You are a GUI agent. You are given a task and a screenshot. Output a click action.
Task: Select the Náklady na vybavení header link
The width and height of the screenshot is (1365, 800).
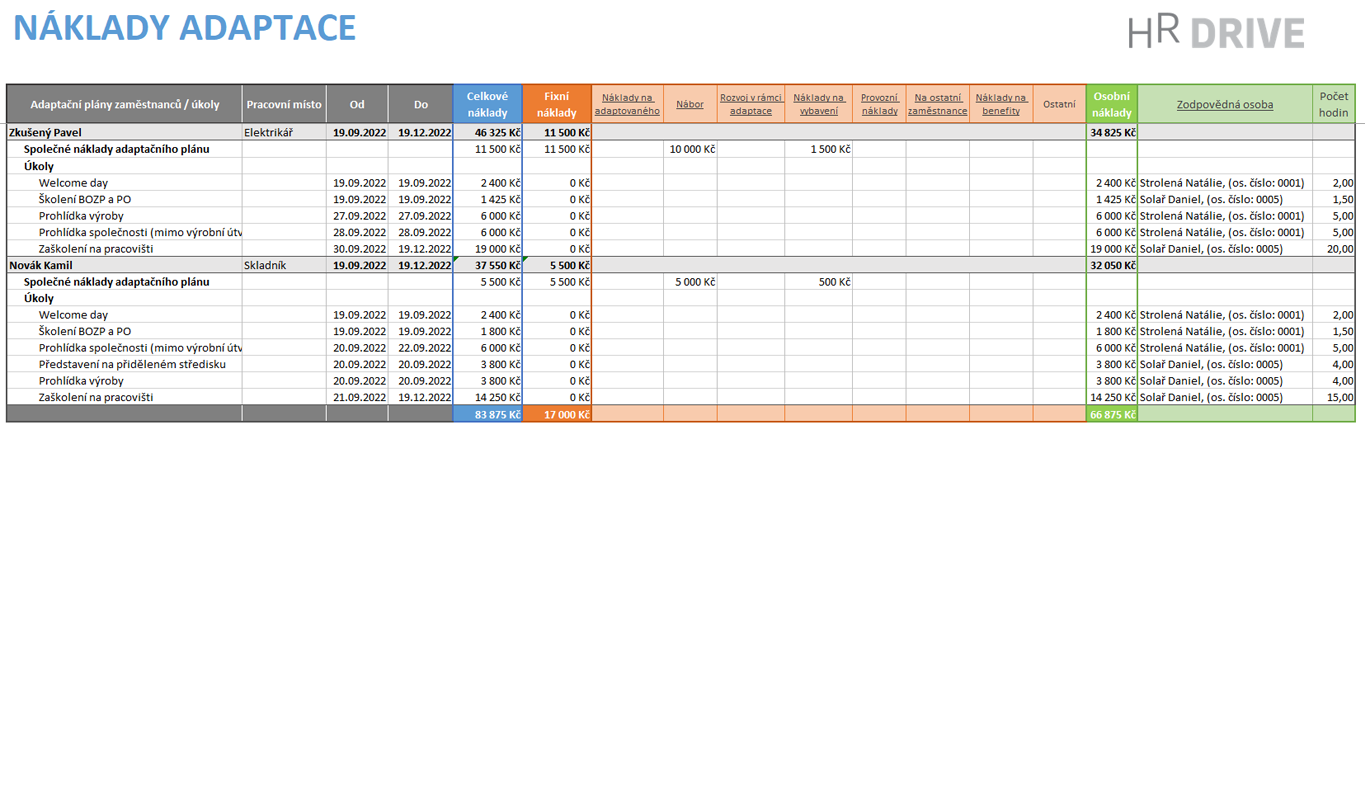[x=818, y=104]
